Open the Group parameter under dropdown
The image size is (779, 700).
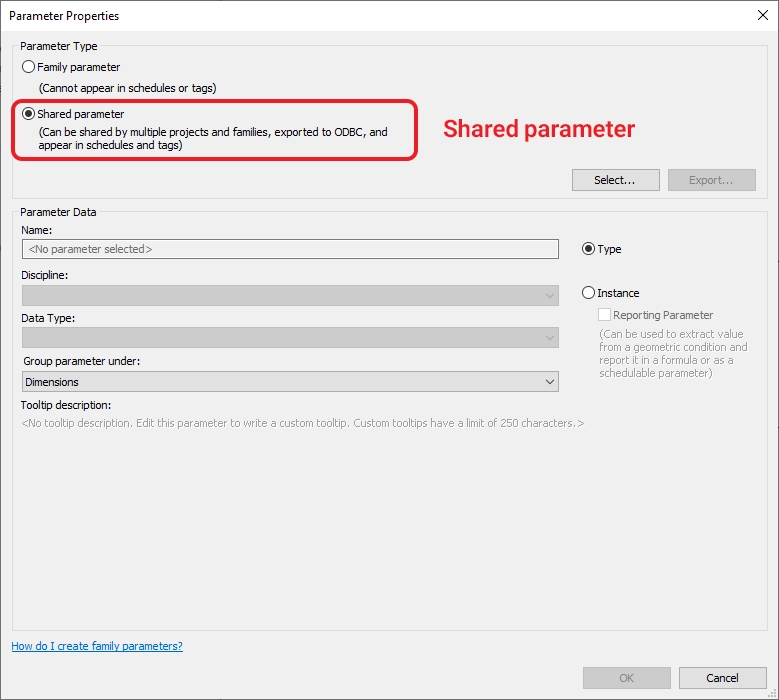(x=290, y=382)
